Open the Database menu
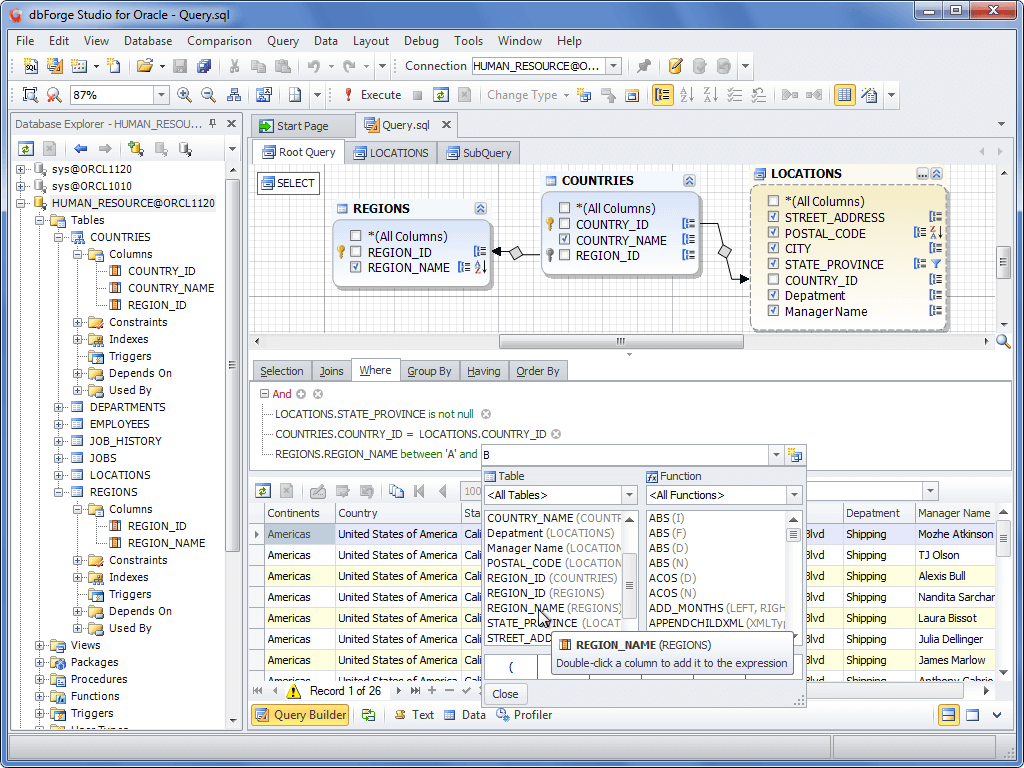The image size is (1024, 768). pyautogui.click(x=148, y=41)
